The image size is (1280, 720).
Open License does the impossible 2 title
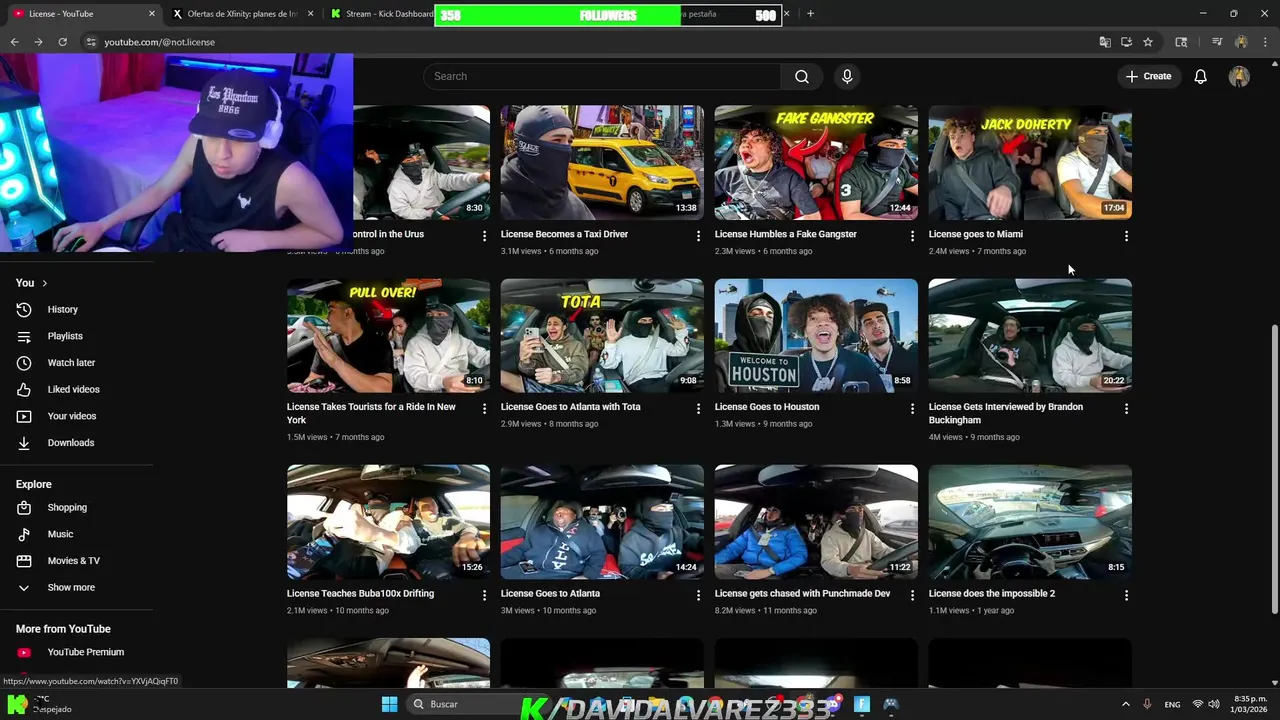(x=992, y=593)
